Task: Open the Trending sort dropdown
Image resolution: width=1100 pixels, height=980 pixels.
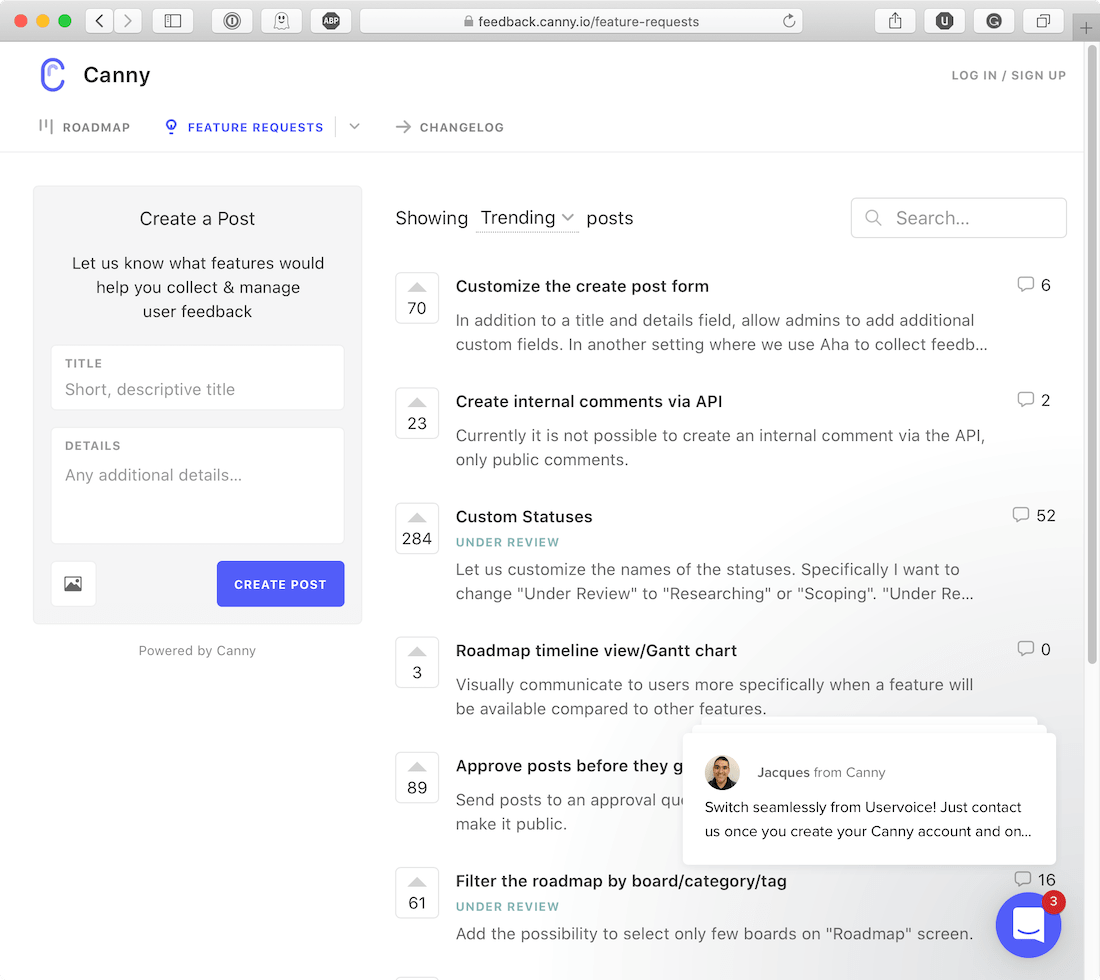Action: pos(527,218)
